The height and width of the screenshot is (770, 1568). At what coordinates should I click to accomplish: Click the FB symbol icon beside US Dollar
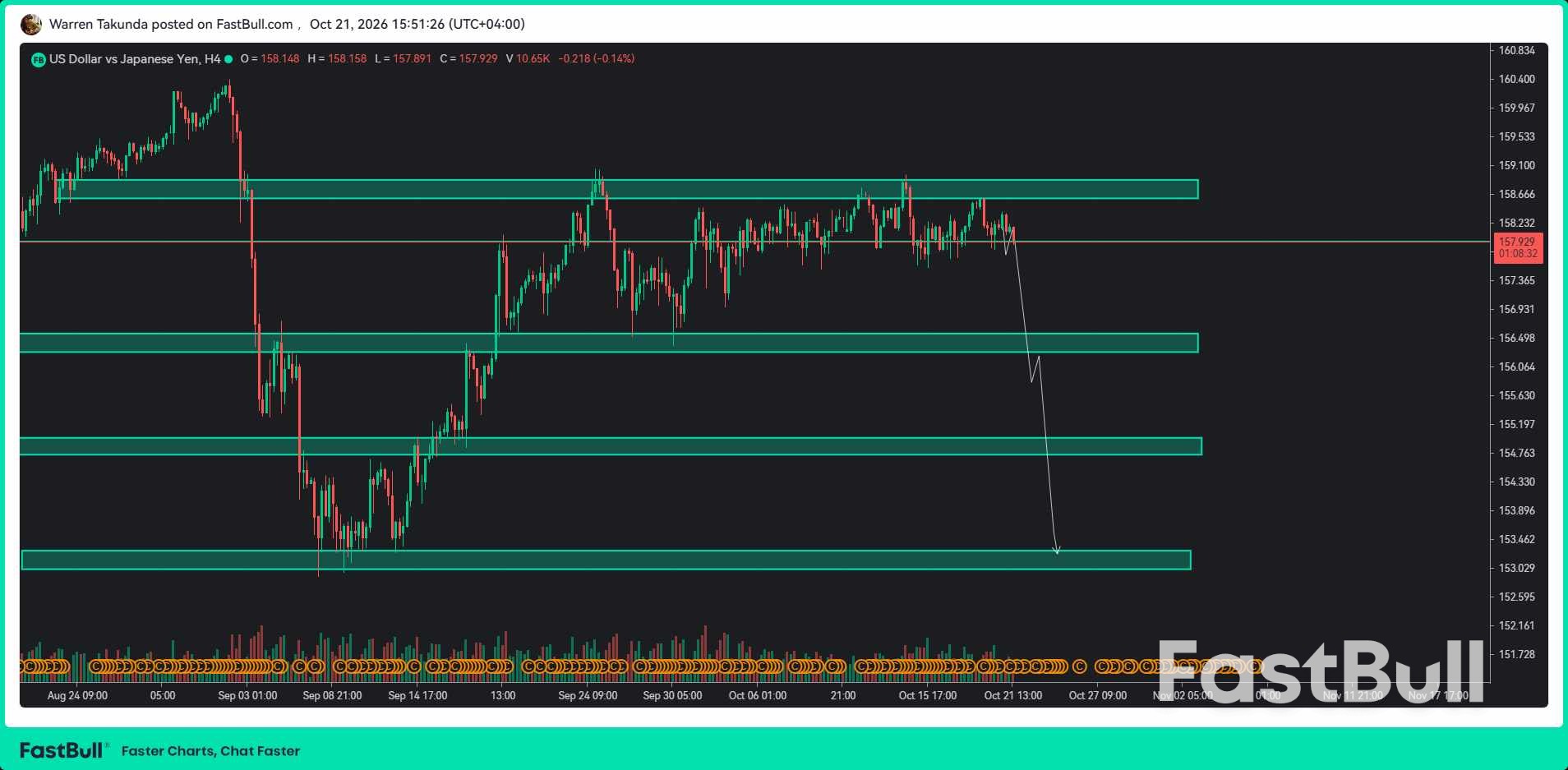point(38,59)
